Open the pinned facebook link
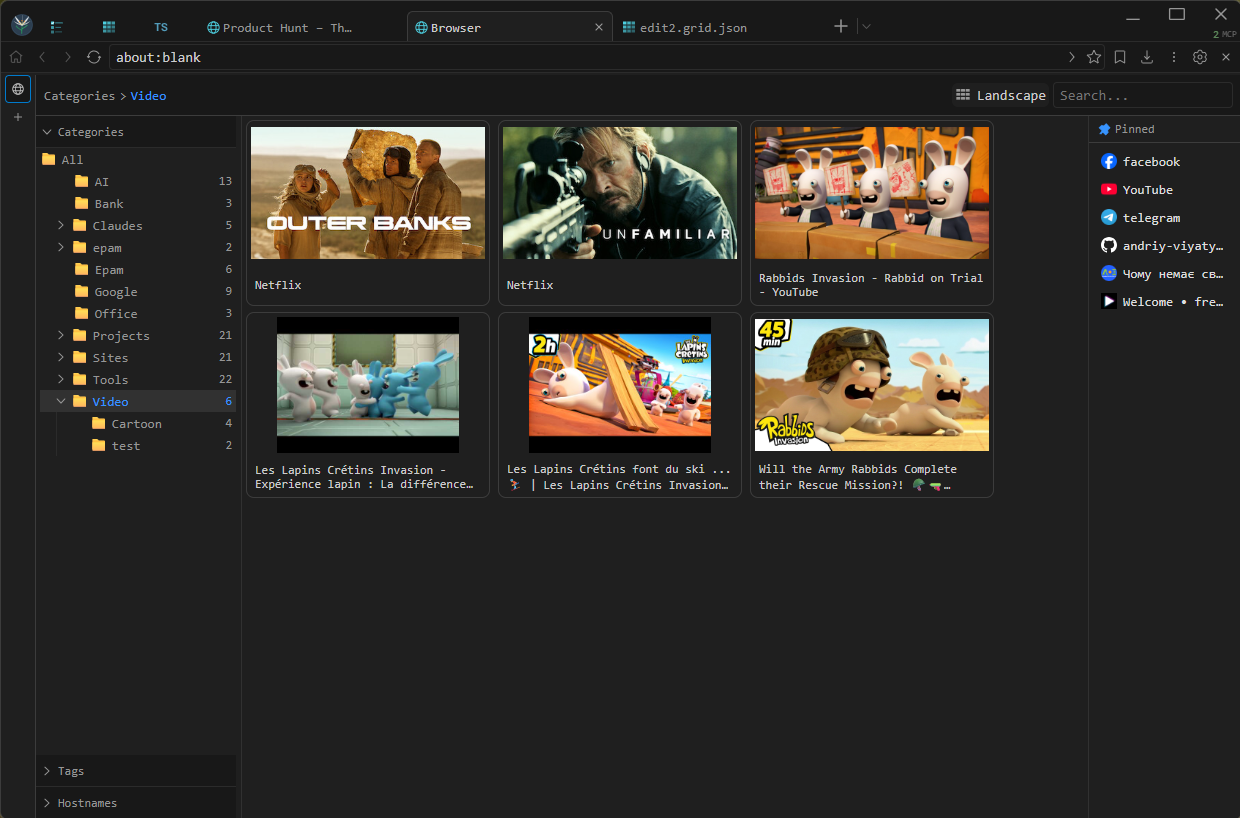The width and height of the screenshot is (1240, 818). 1162,162
